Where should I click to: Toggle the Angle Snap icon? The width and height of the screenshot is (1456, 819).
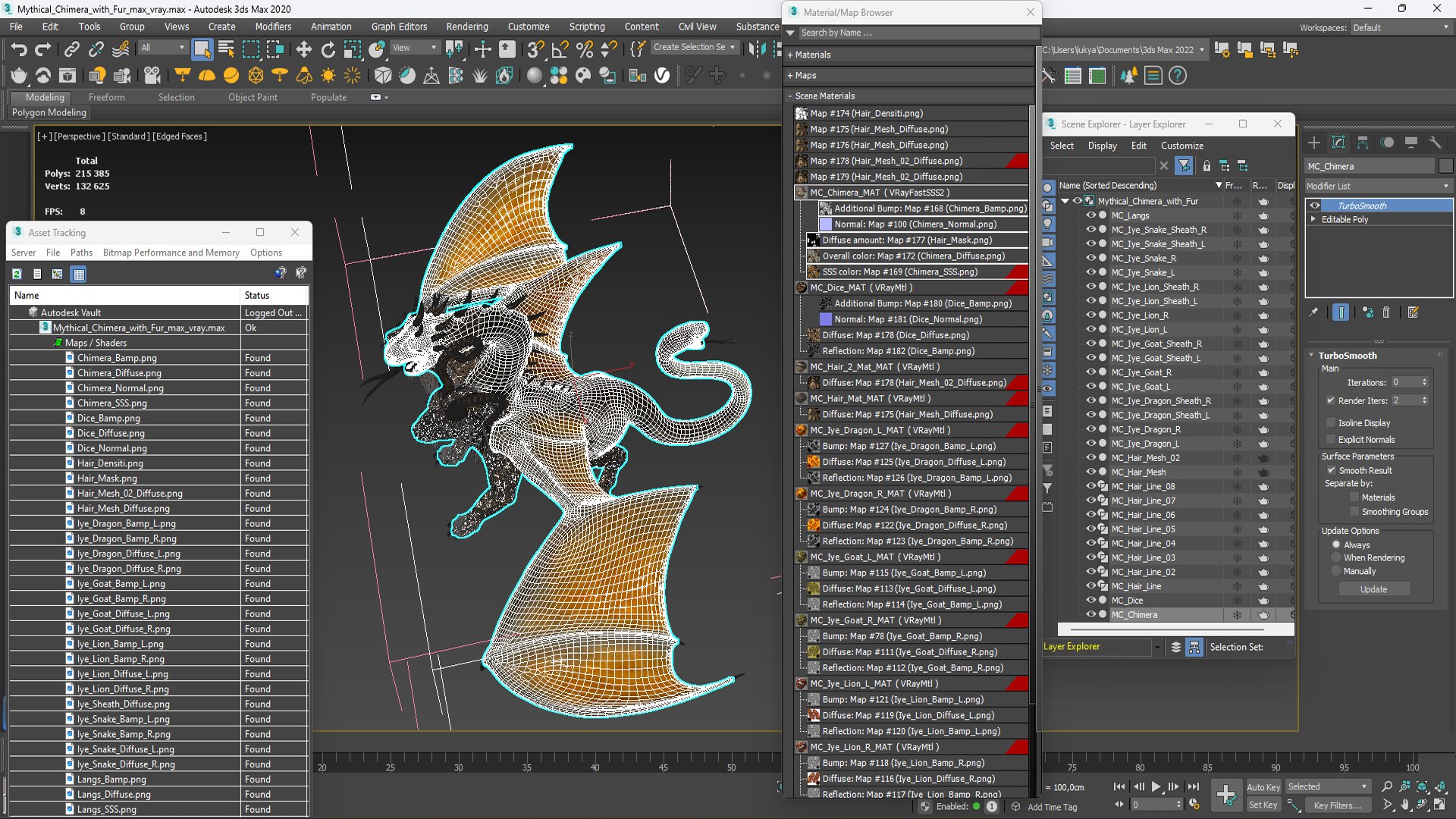(x=560, y=49)
